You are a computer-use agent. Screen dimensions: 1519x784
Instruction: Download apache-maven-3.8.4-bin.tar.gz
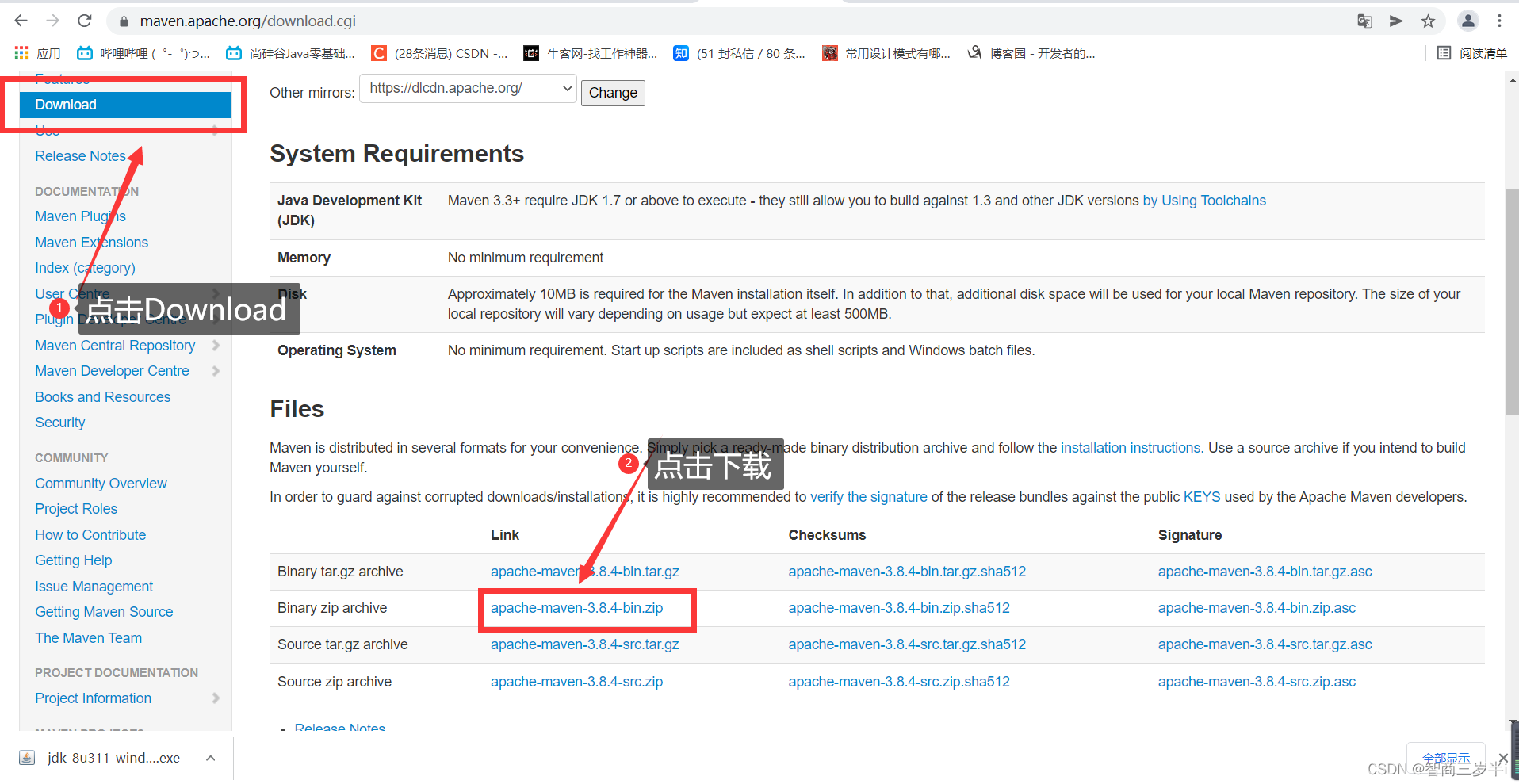[585, 572]
